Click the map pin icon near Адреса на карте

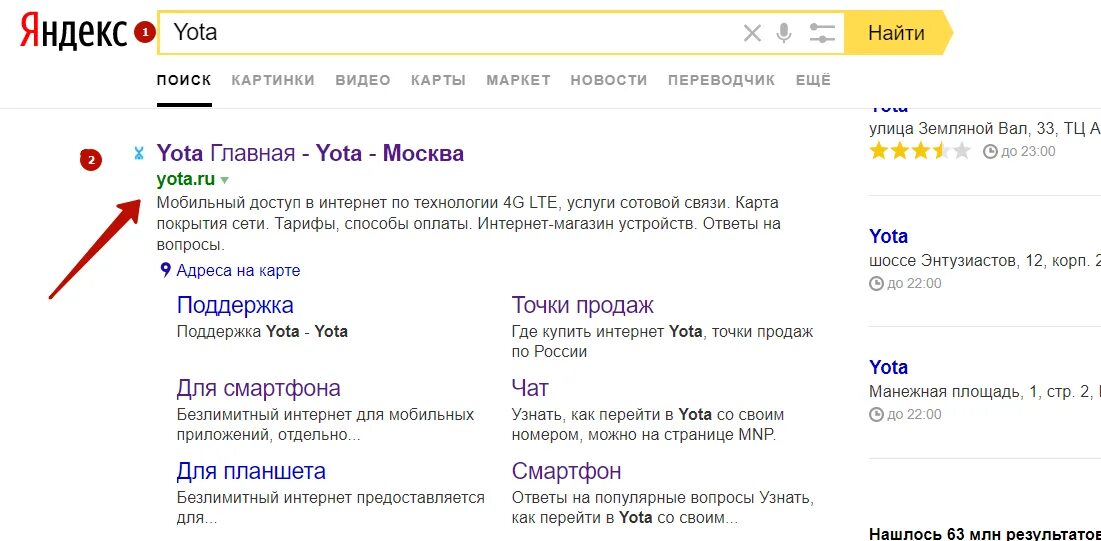166,270
